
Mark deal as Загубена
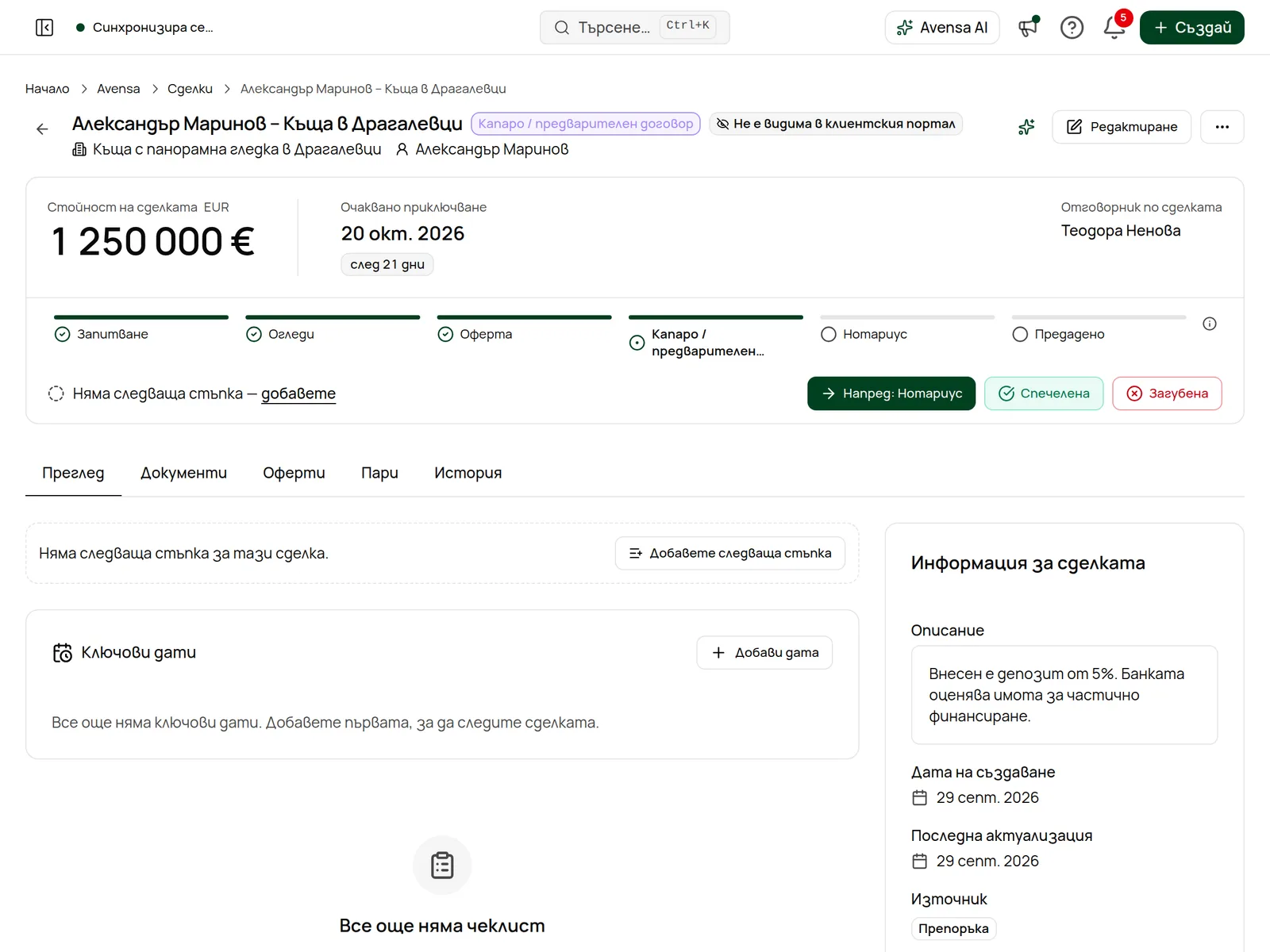click(1167, 393)
